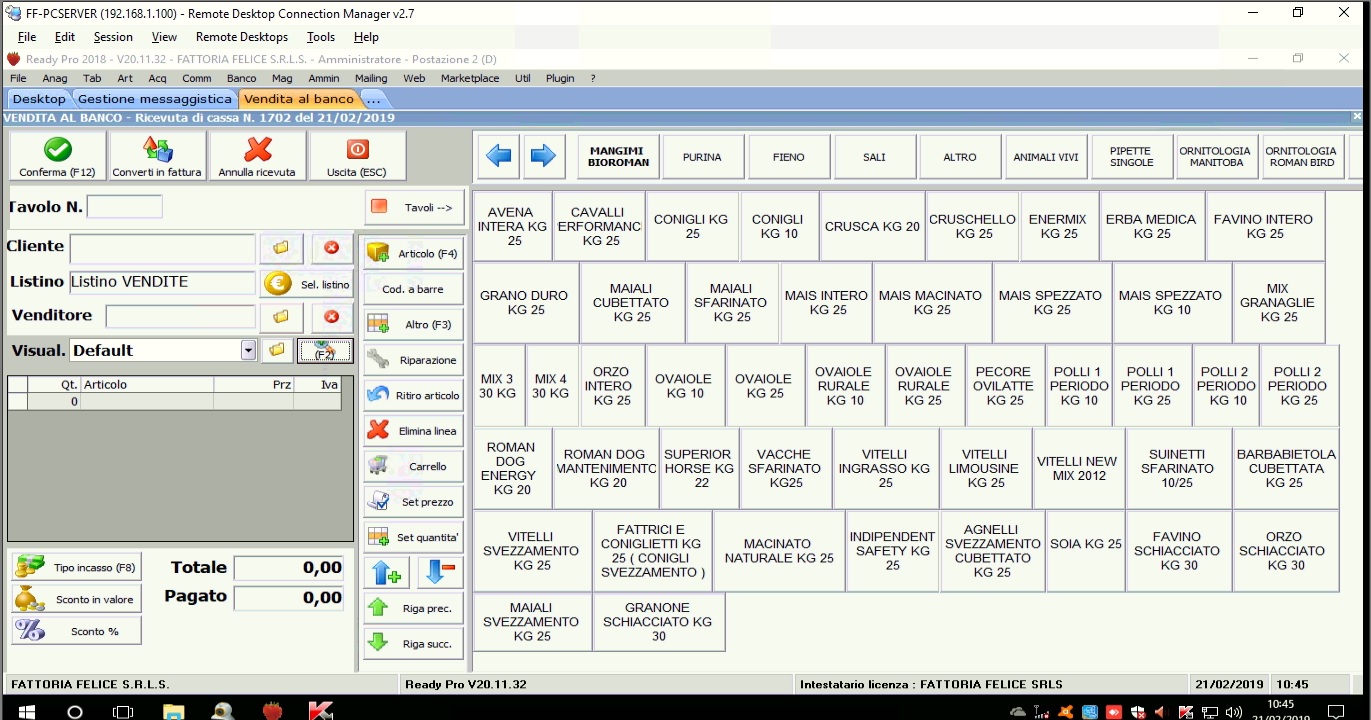Click Set quantita' button
Viewport: 1371px width, 720px height.
[x=414, y=537]
